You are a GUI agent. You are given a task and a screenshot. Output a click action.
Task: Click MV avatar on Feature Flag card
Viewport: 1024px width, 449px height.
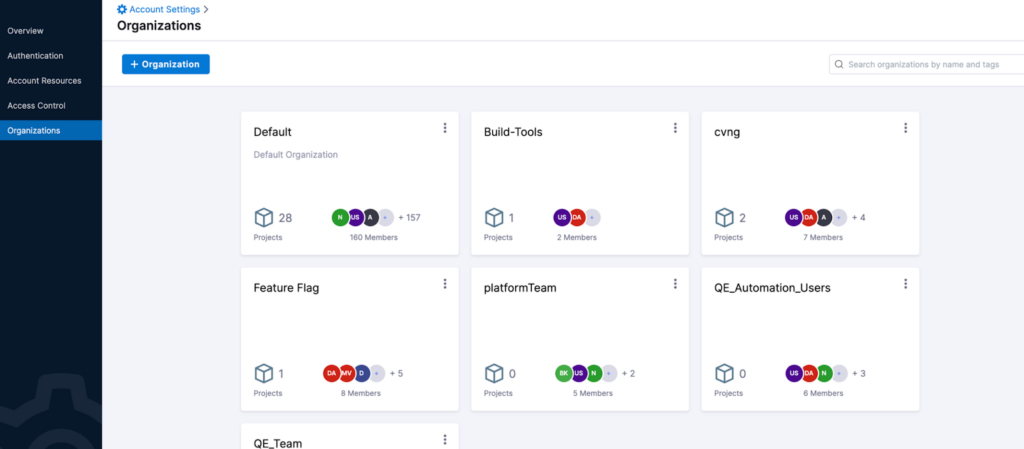point(347,373)
